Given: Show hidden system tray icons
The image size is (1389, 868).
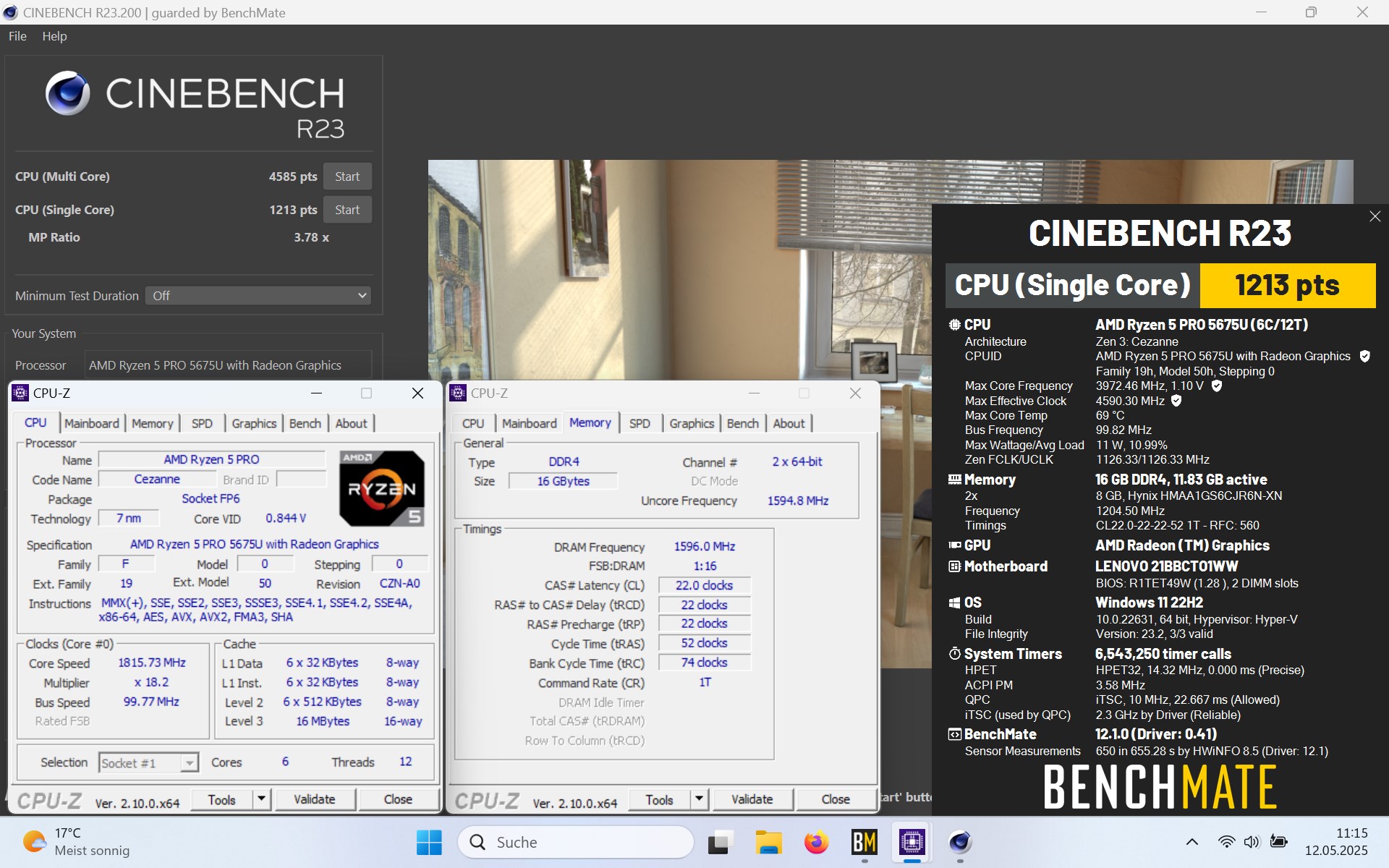Looking at the screenshot, I should click(1192, 842).
